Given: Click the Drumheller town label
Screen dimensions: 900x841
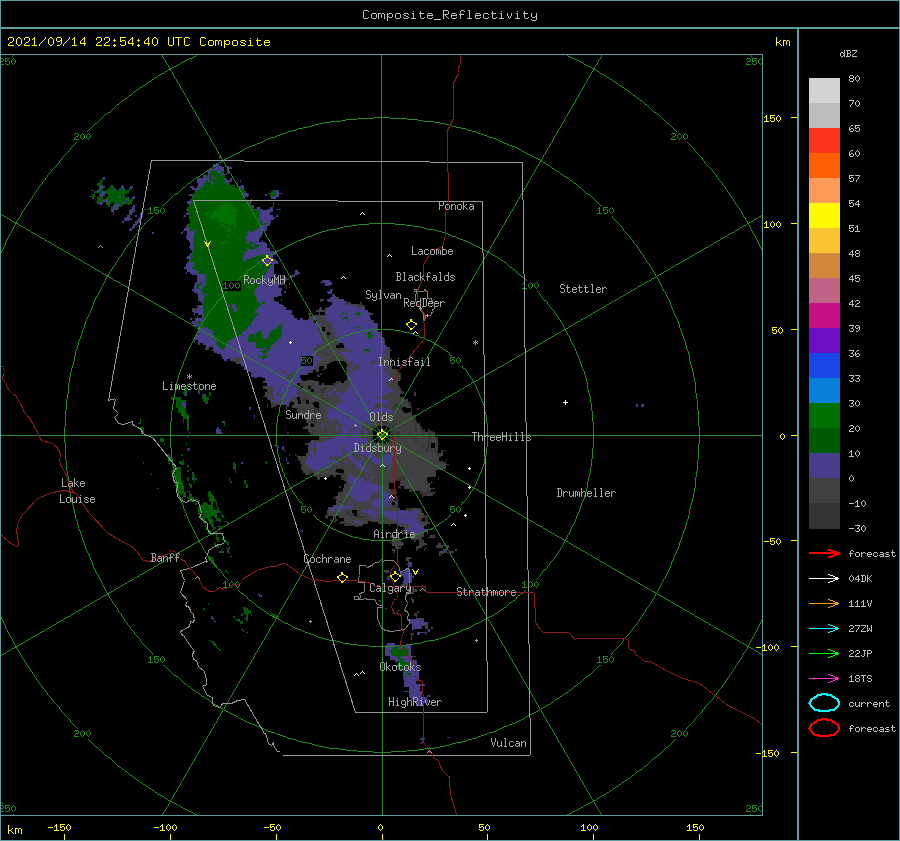Looking at the screenshot, I should pos(585,493).
